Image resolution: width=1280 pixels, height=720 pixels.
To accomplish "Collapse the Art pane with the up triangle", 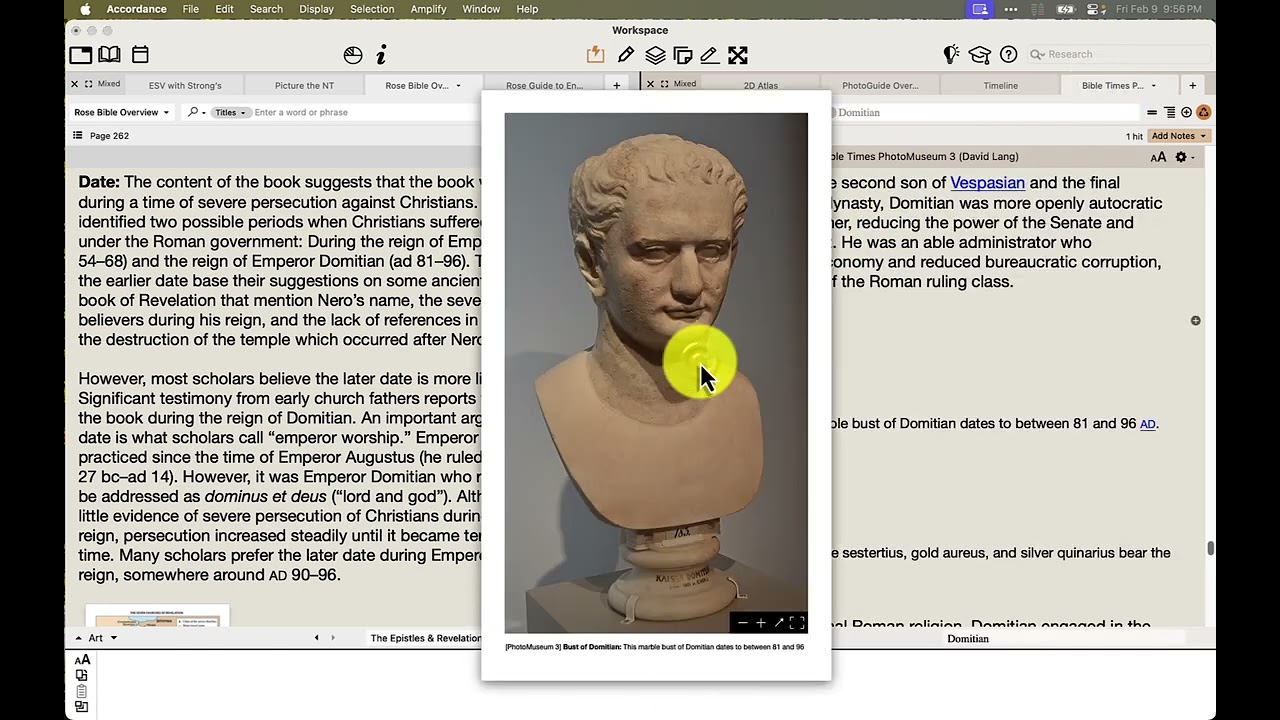I will (78, 637).
